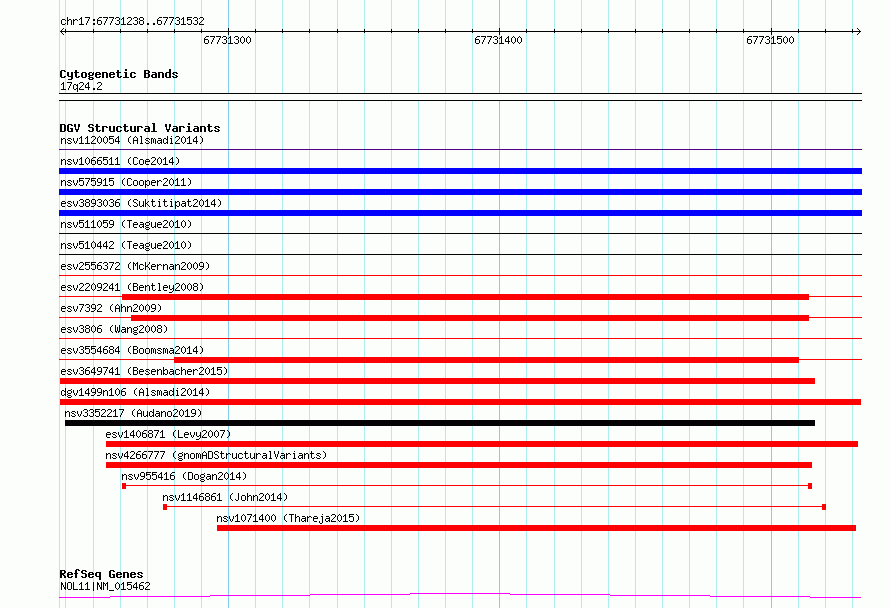Click the blue bar under nsv575915
Screen dimensions: 890x608
click(460, 192)
